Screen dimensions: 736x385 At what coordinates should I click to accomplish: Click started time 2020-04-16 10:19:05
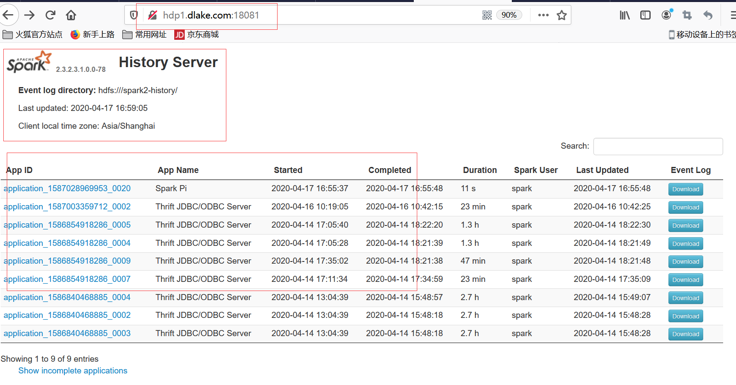[x=310, y=207]
